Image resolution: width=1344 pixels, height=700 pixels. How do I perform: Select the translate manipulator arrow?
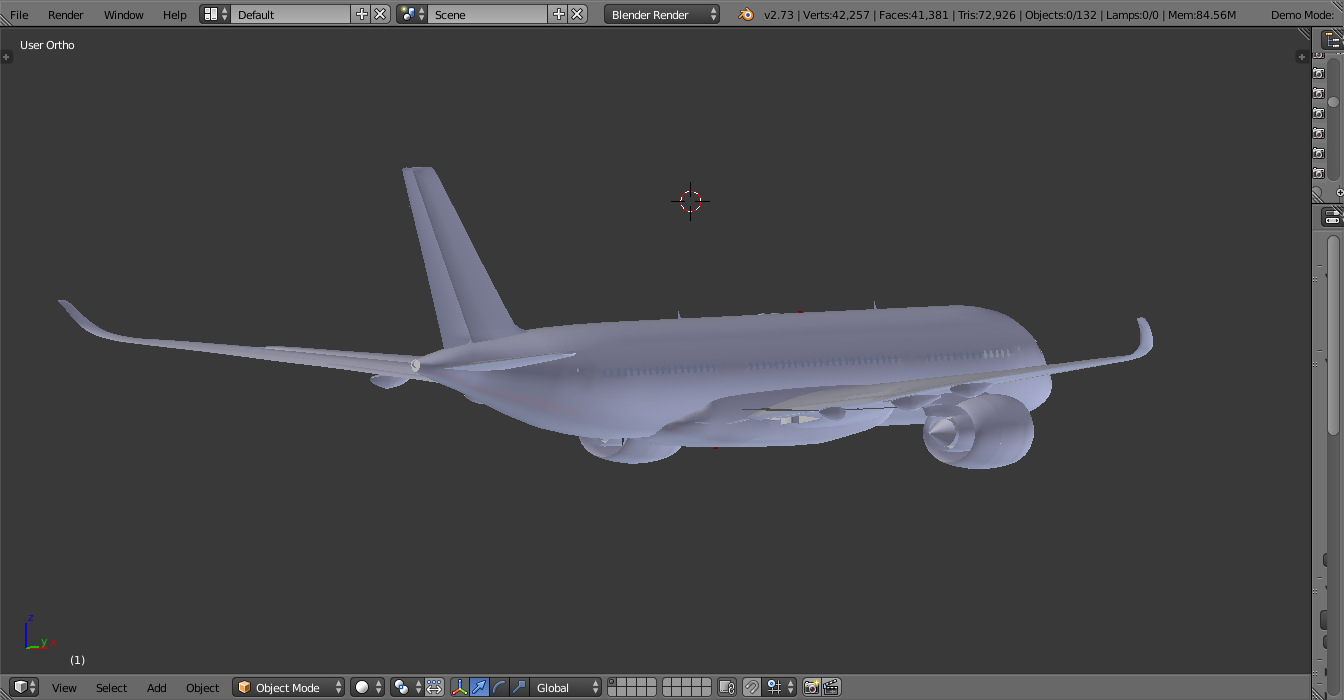(479, 687)
